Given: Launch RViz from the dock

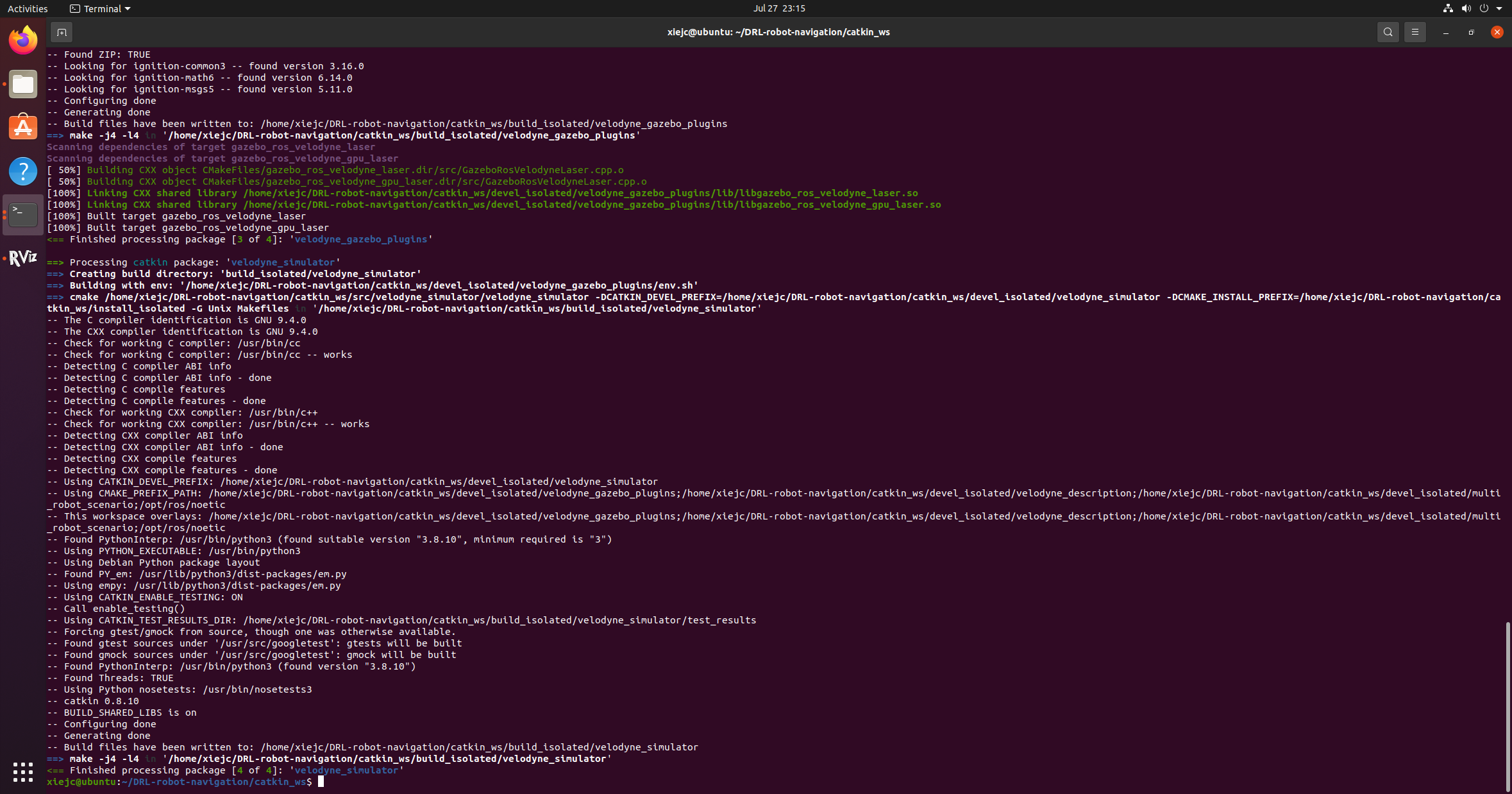Looking at the screenshot, I should [22, 257].
